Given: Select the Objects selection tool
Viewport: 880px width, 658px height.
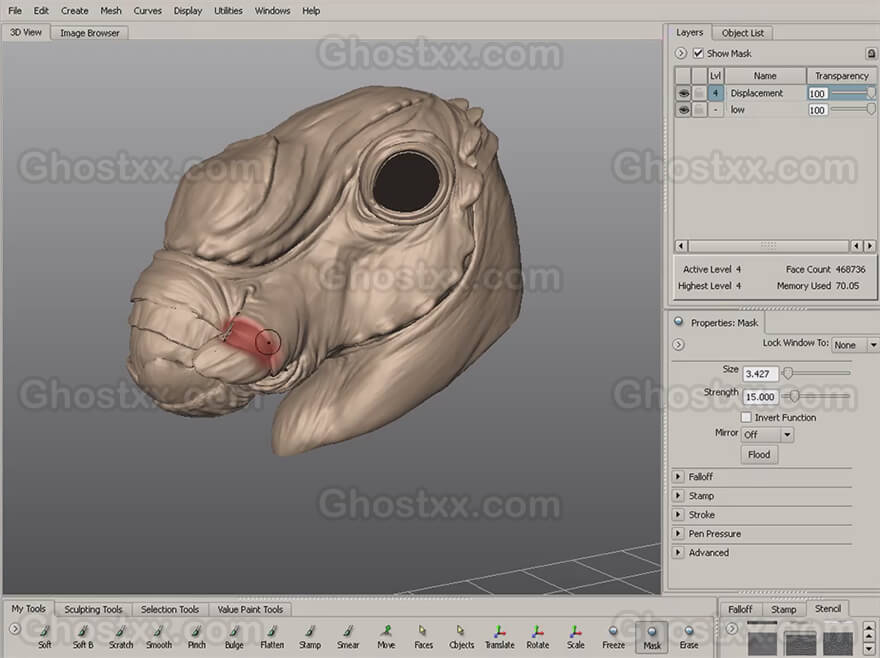Looking at the screenshot, I should tap(461, 637).
